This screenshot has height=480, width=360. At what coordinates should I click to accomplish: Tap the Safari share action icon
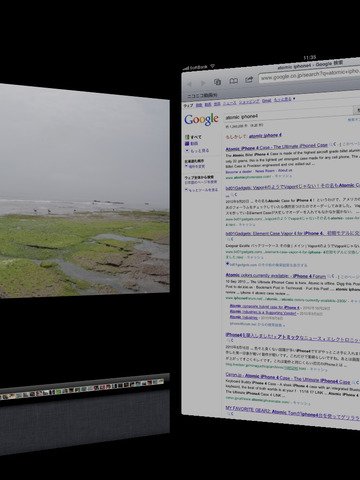249,80
